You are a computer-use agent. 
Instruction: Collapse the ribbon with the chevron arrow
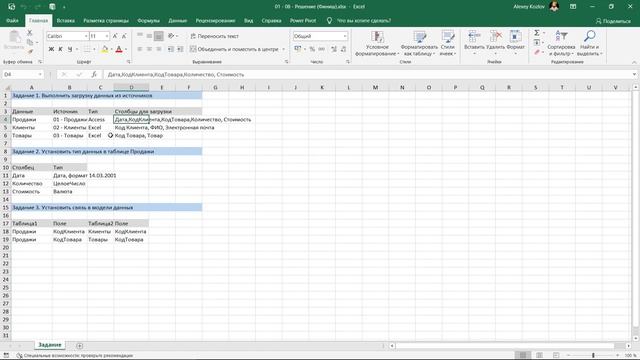[634, 62]
